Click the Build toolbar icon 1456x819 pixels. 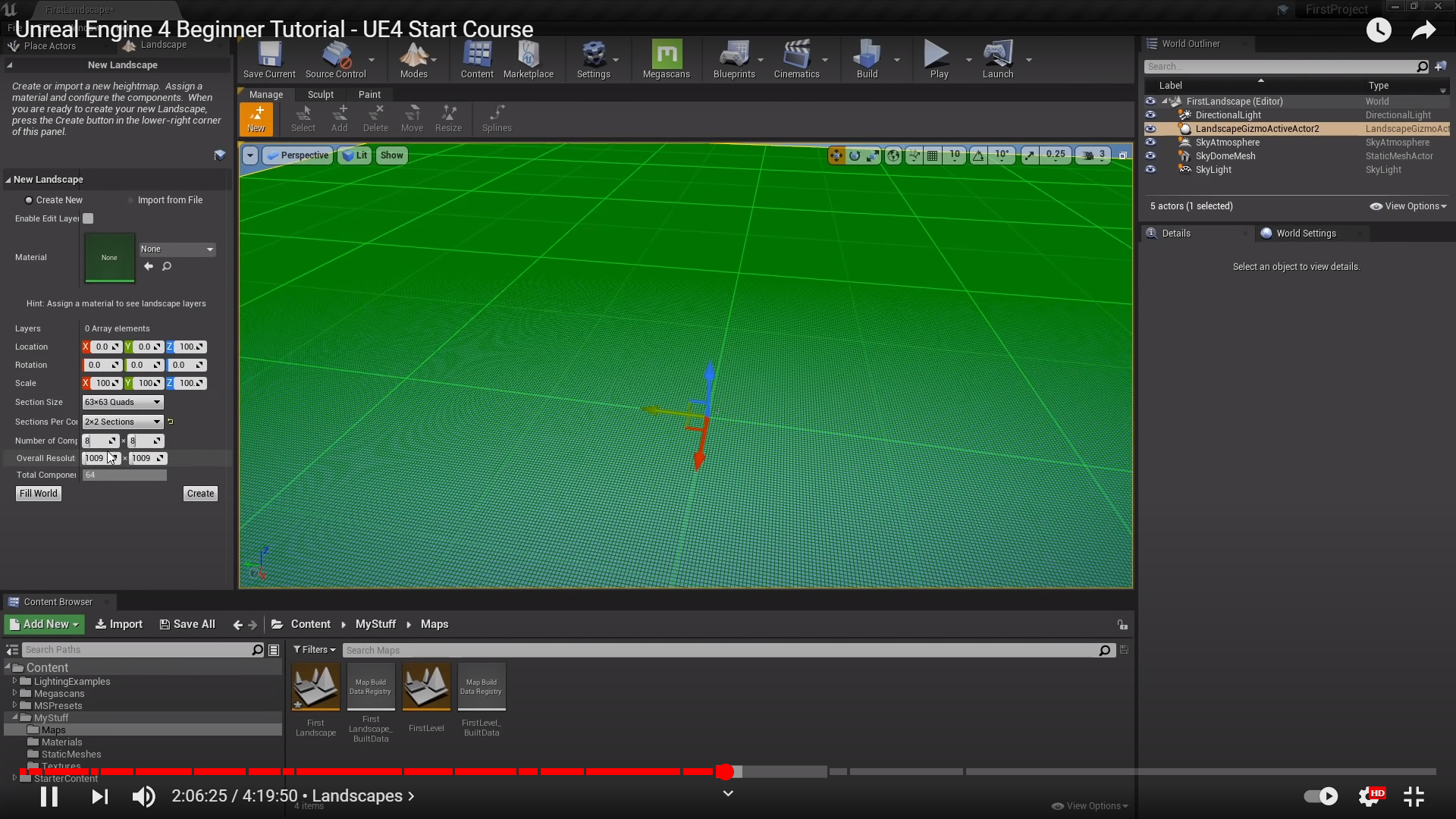tap(867, 59)
